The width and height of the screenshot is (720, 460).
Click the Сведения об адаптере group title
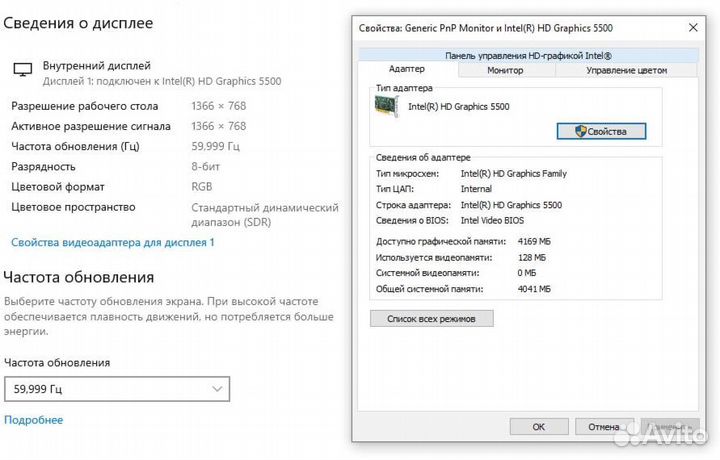tap(423, 157)
